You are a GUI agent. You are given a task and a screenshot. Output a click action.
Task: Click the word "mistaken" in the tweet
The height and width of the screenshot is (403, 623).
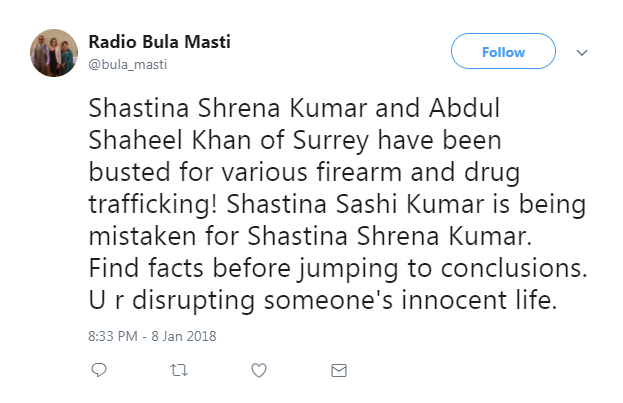point(139,214)
